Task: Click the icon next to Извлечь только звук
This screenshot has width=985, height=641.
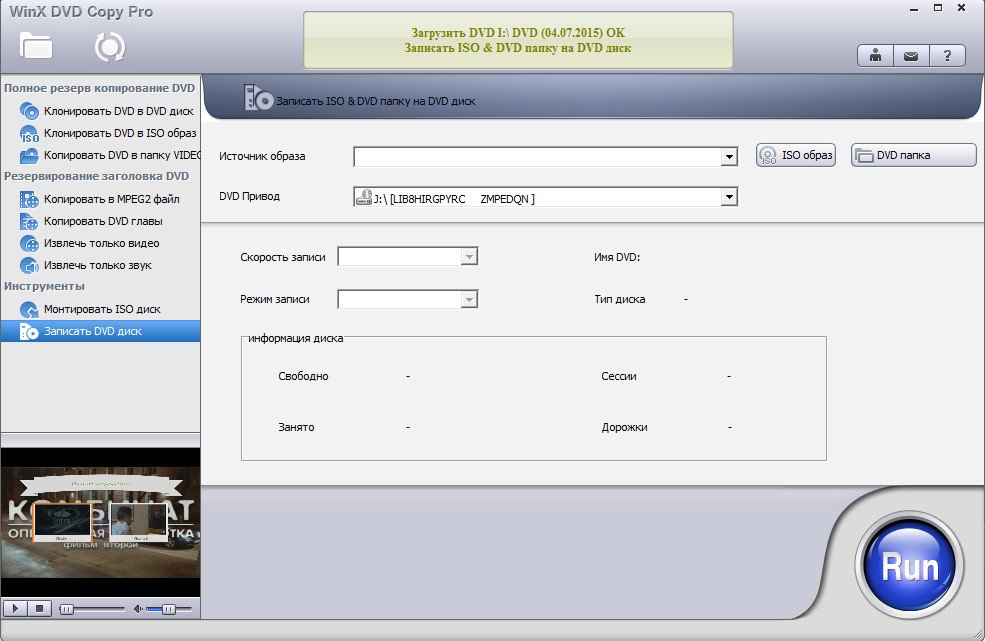Action: pyautogui.click(x=29, y=265)
